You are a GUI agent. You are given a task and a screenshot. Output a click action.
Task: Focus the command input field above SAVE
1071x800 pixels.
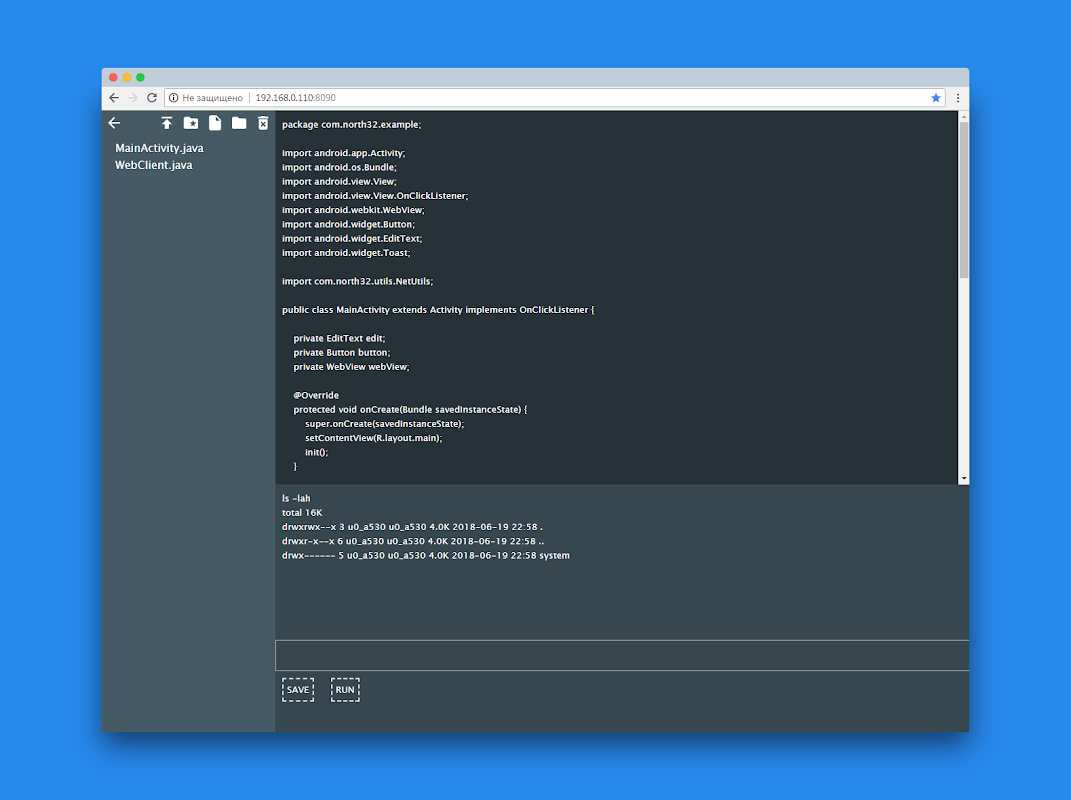click(622, 655)
